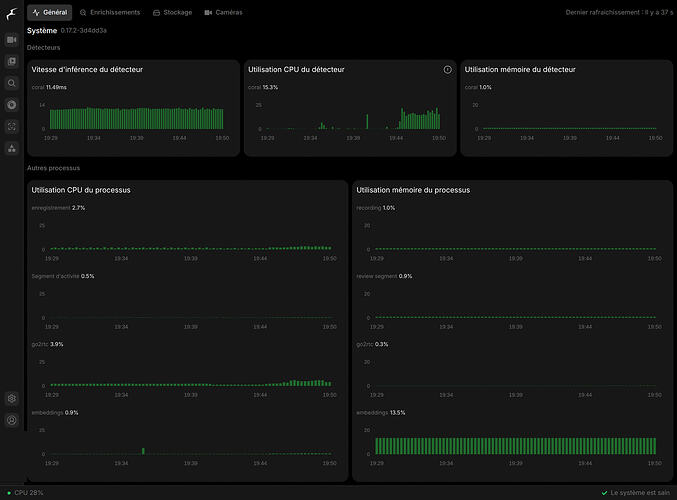Click the recording 1.0% memory label
This screenshot has width=677, height=500.
click(x=376, y=208)
